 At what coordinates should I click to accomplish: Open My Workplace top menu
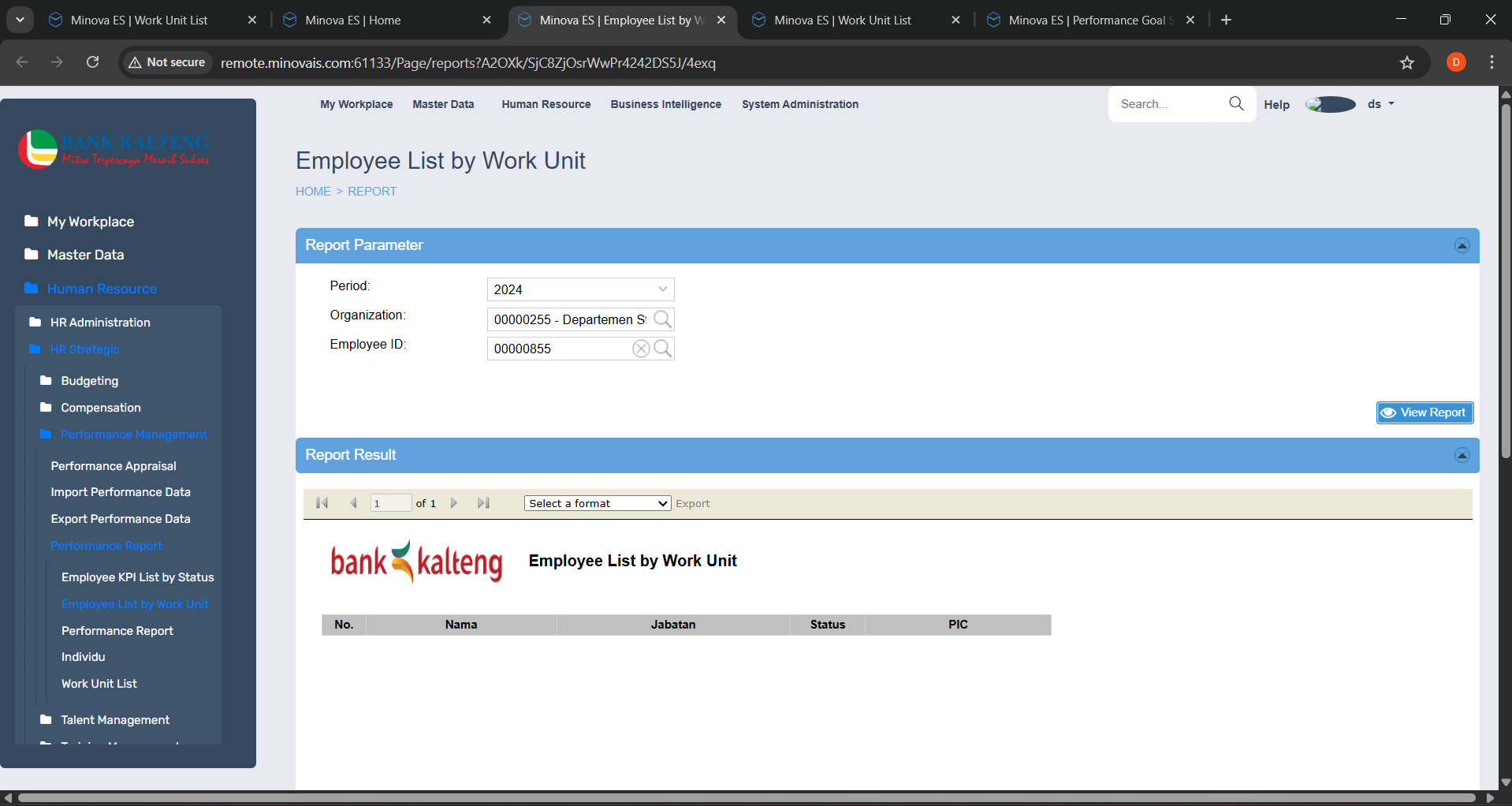(x=356, y=104)
